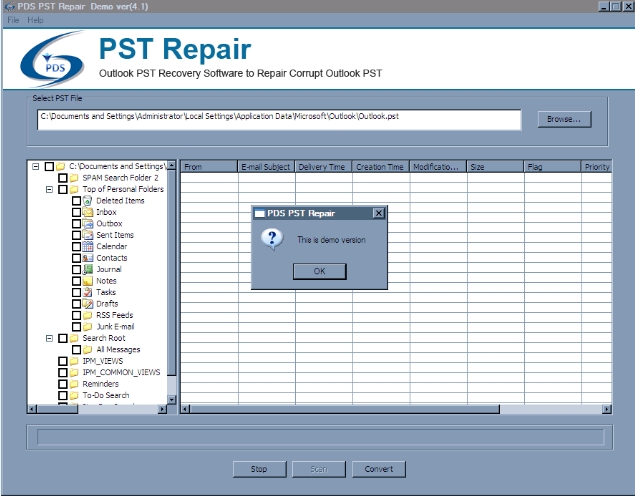Collapse the root C:\Documents and Settings node
The height and width of the screenshot is (496, 635).
coord(36,166)
